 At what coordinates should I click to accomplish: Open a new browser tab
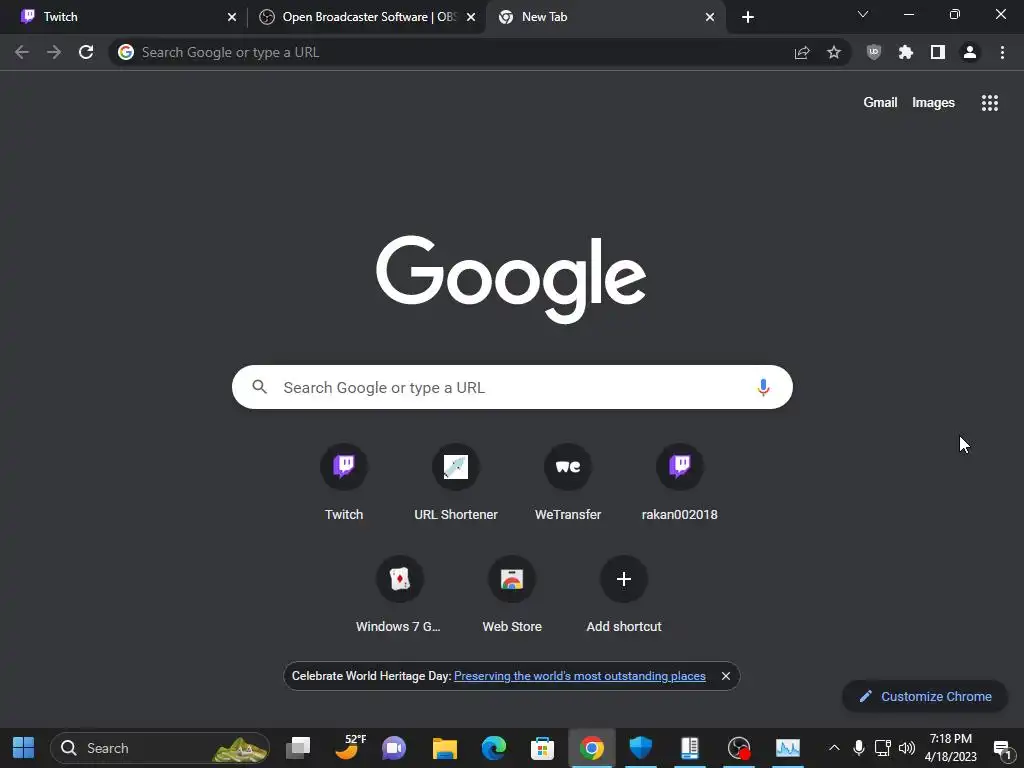748,17
